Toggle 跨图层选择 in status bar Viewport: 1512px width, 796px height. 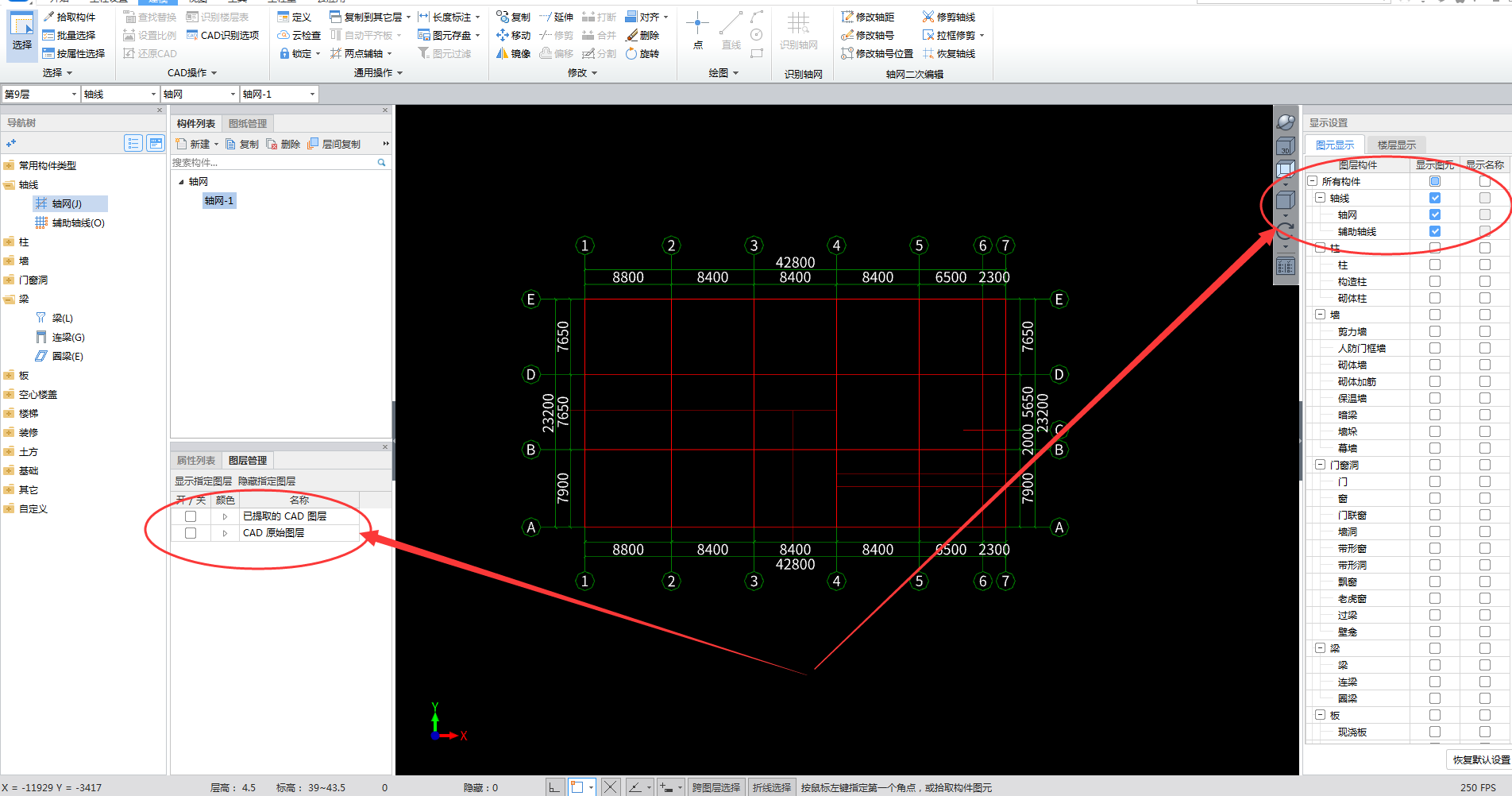click(x=716, y=787)
